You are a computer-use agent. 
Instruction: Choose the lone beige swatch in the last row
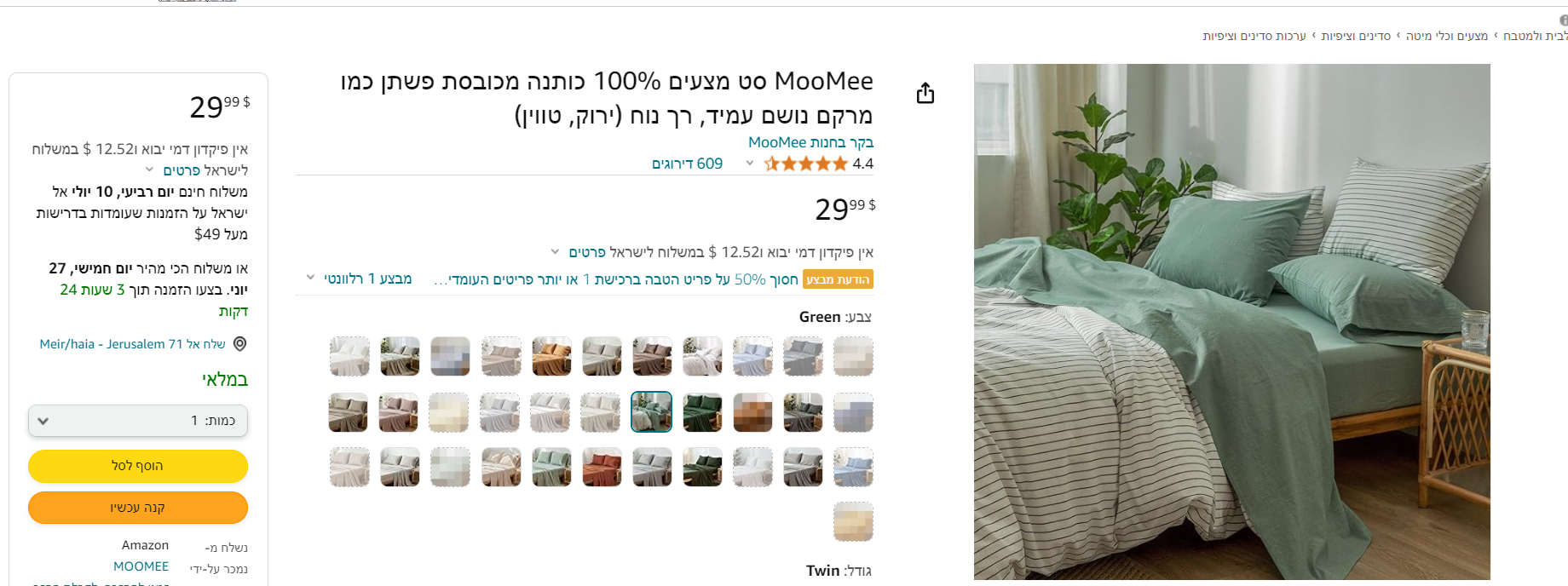pyautogui.click(x=853, y=522)
